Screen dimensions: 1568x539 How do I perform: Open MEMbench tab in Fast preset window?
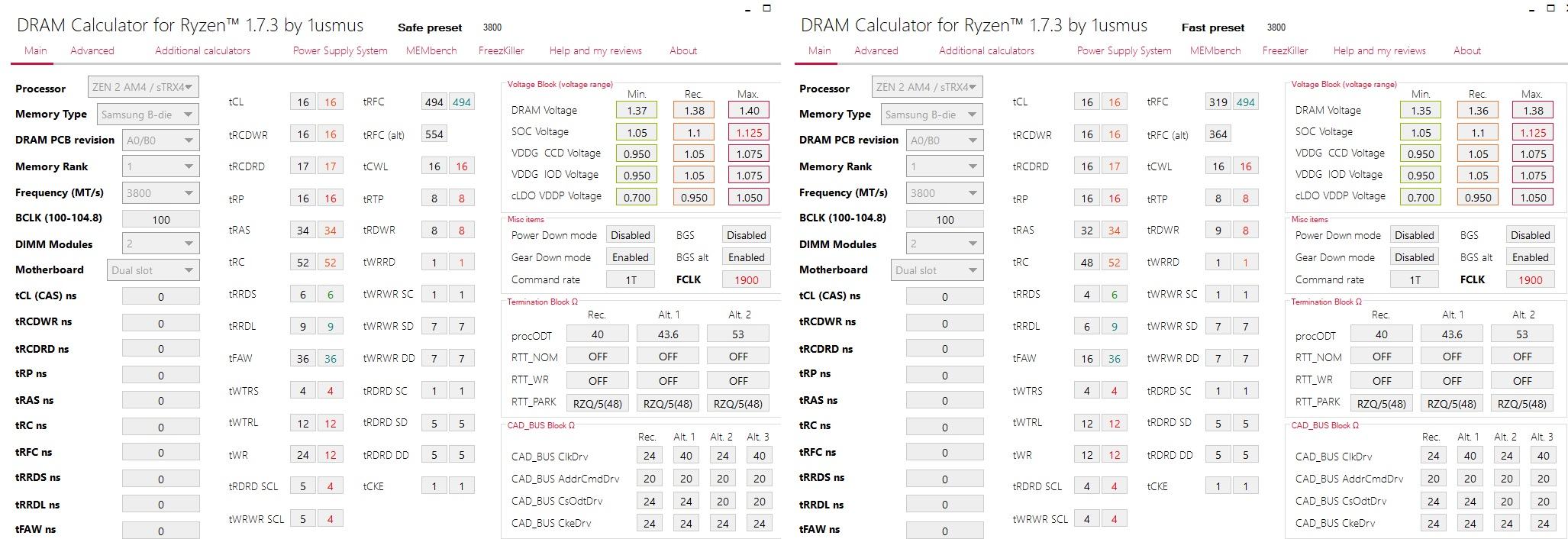tap(1215, 50)
